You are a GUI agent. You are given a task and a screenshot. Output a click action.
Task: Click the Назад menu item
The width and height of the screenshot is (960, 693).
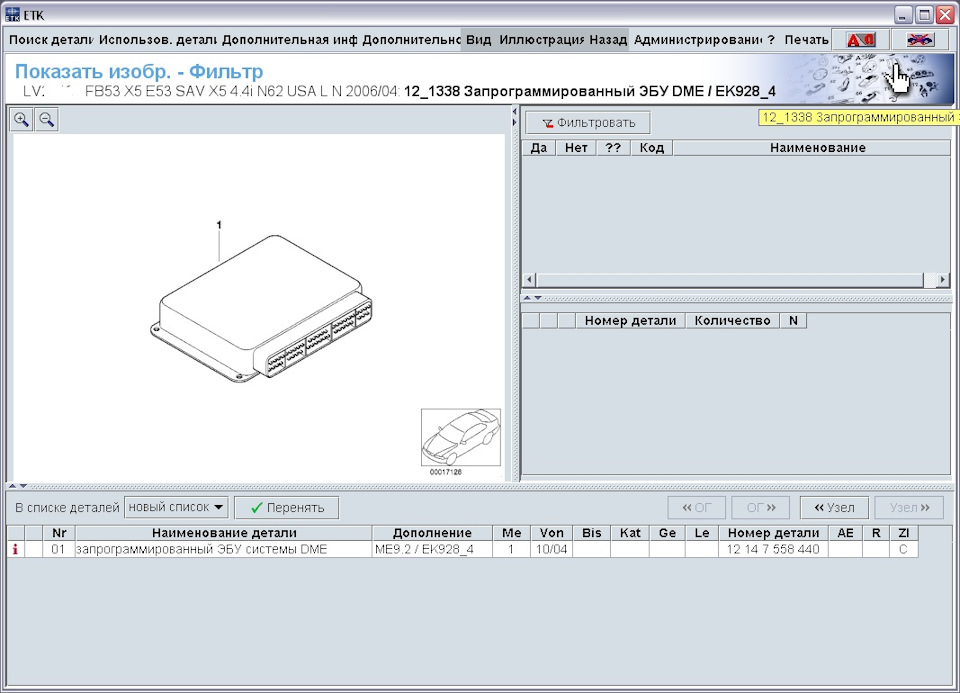pos(607,40)
